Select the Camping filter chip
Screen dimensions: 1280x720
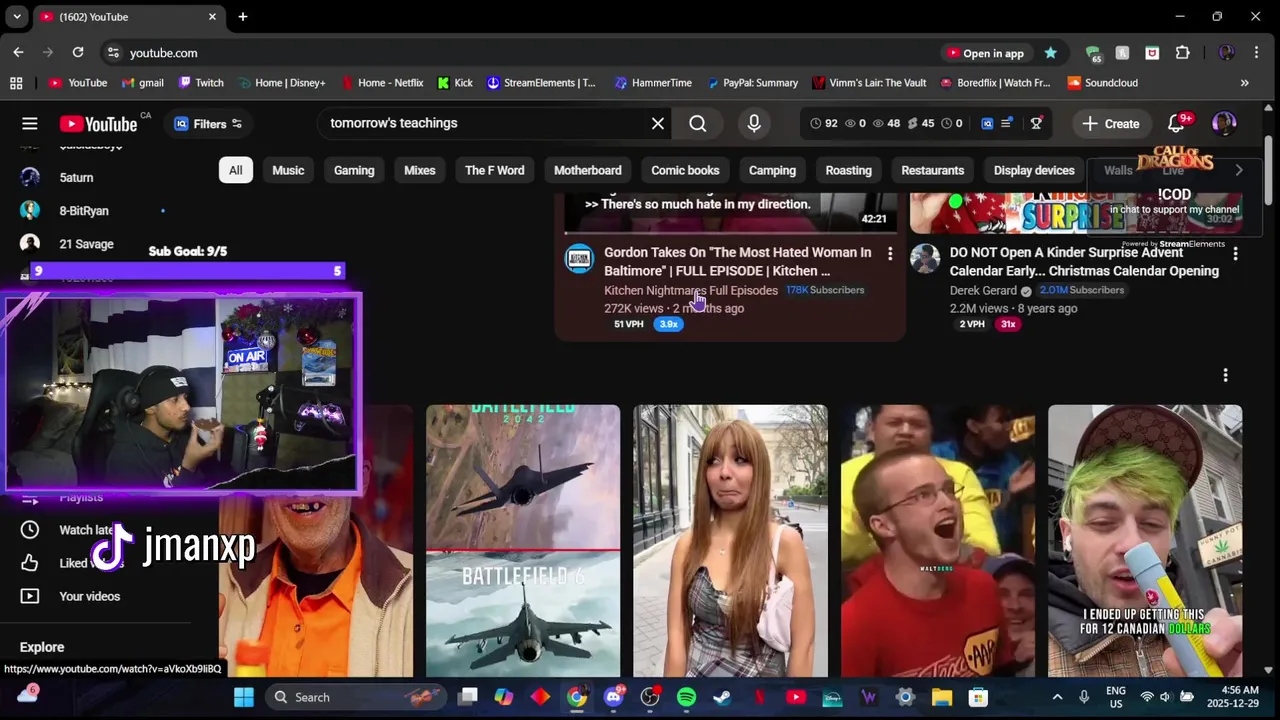coord(773,170)
